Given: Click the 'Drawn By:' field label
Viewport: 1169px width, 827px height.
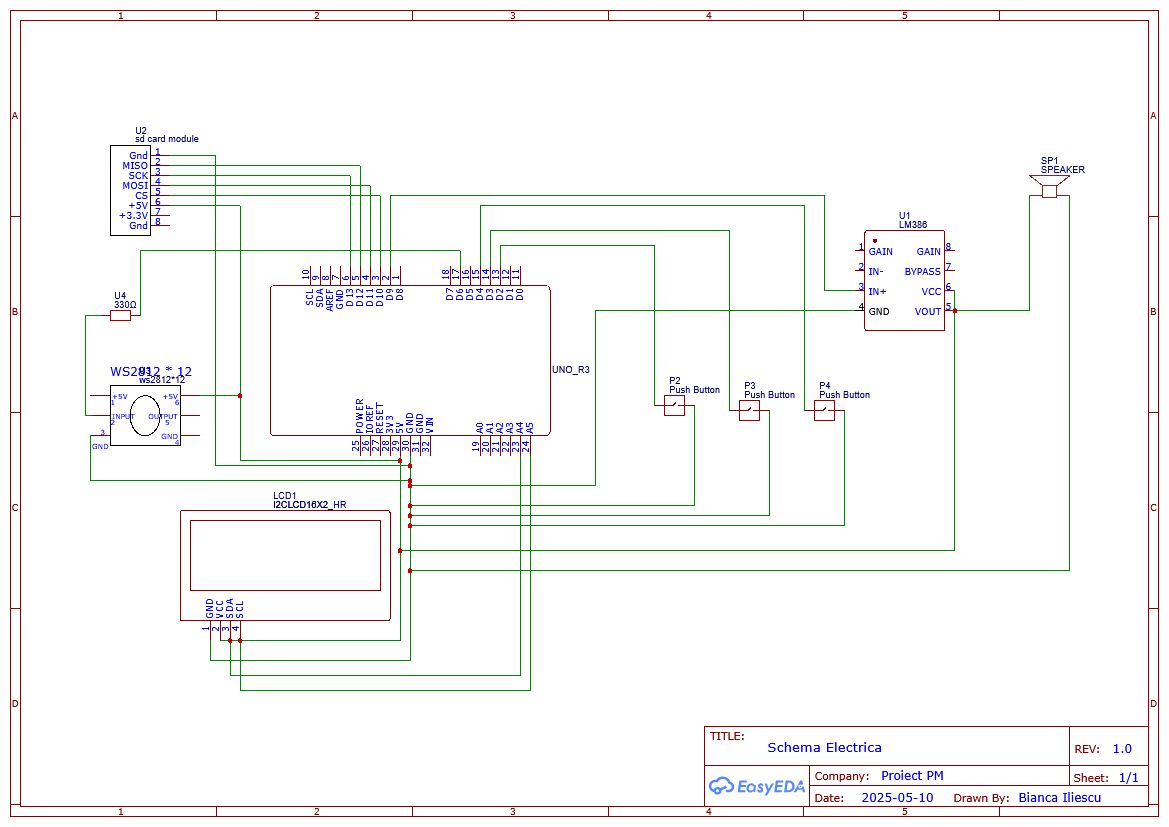Looking at the screenshot, I should [x=983, y=798].
